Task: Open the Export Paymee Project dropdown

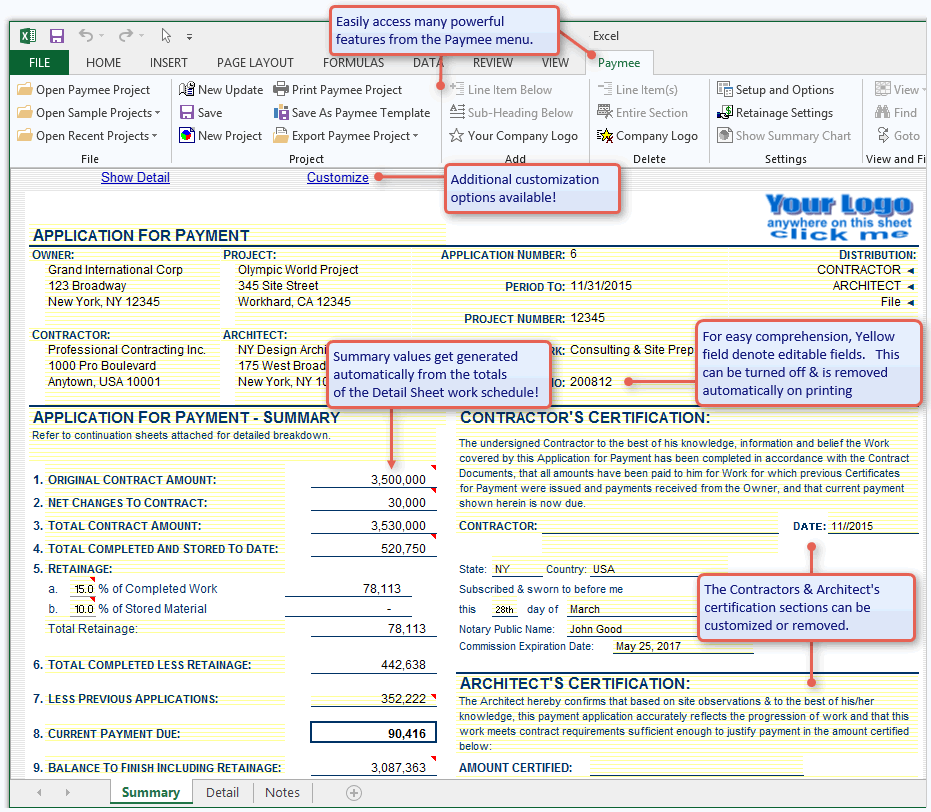Action: pyautogui.click(x=415, y=137)
